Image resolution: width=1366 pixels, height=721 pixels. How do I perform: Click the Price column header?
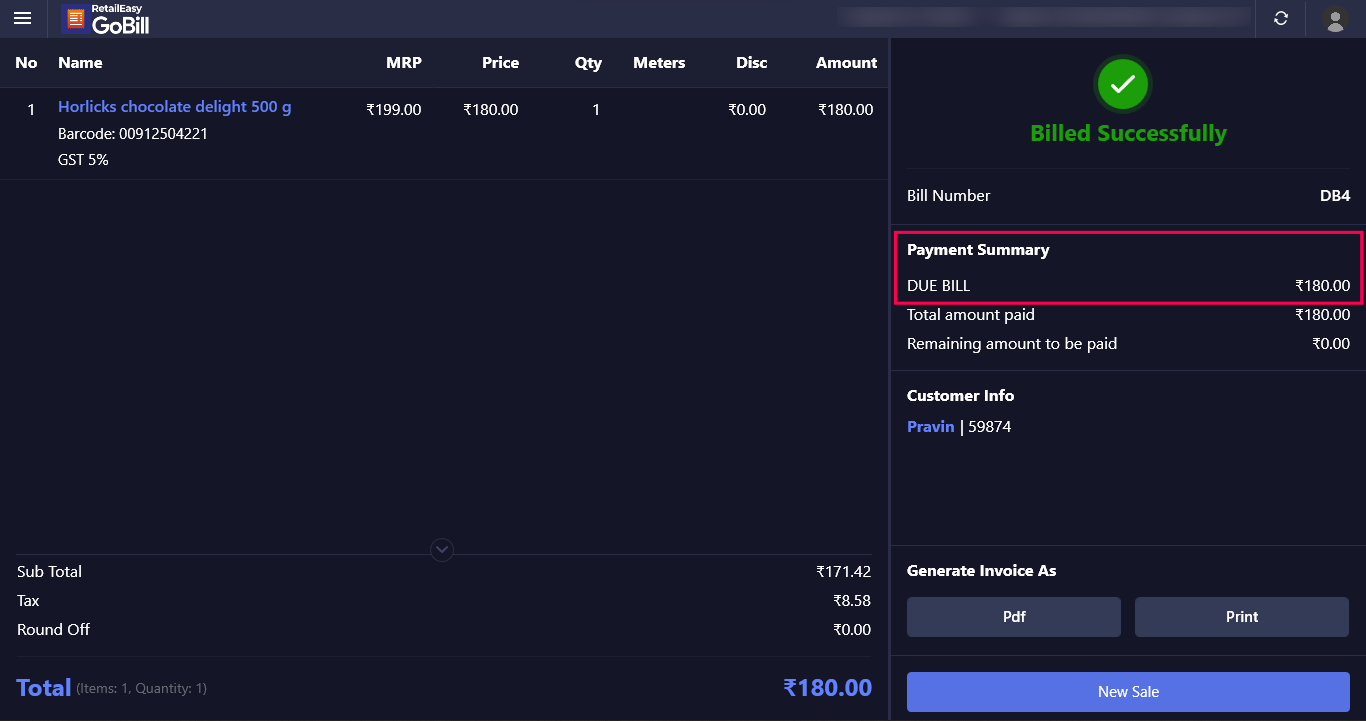500,63
